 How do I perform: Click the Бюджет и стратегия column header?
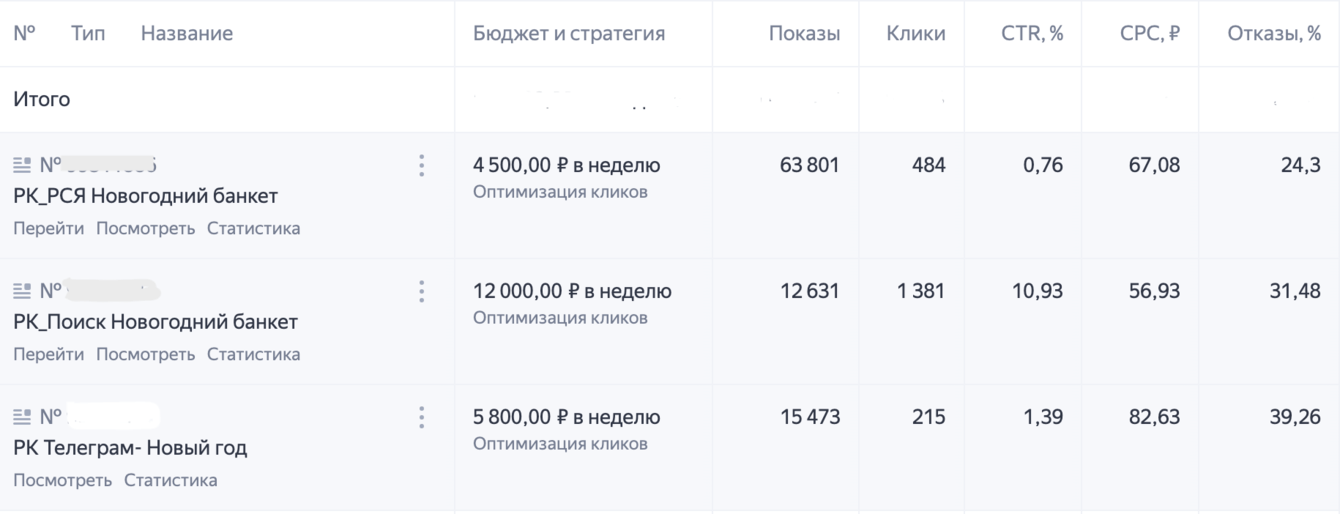[568, 33]
